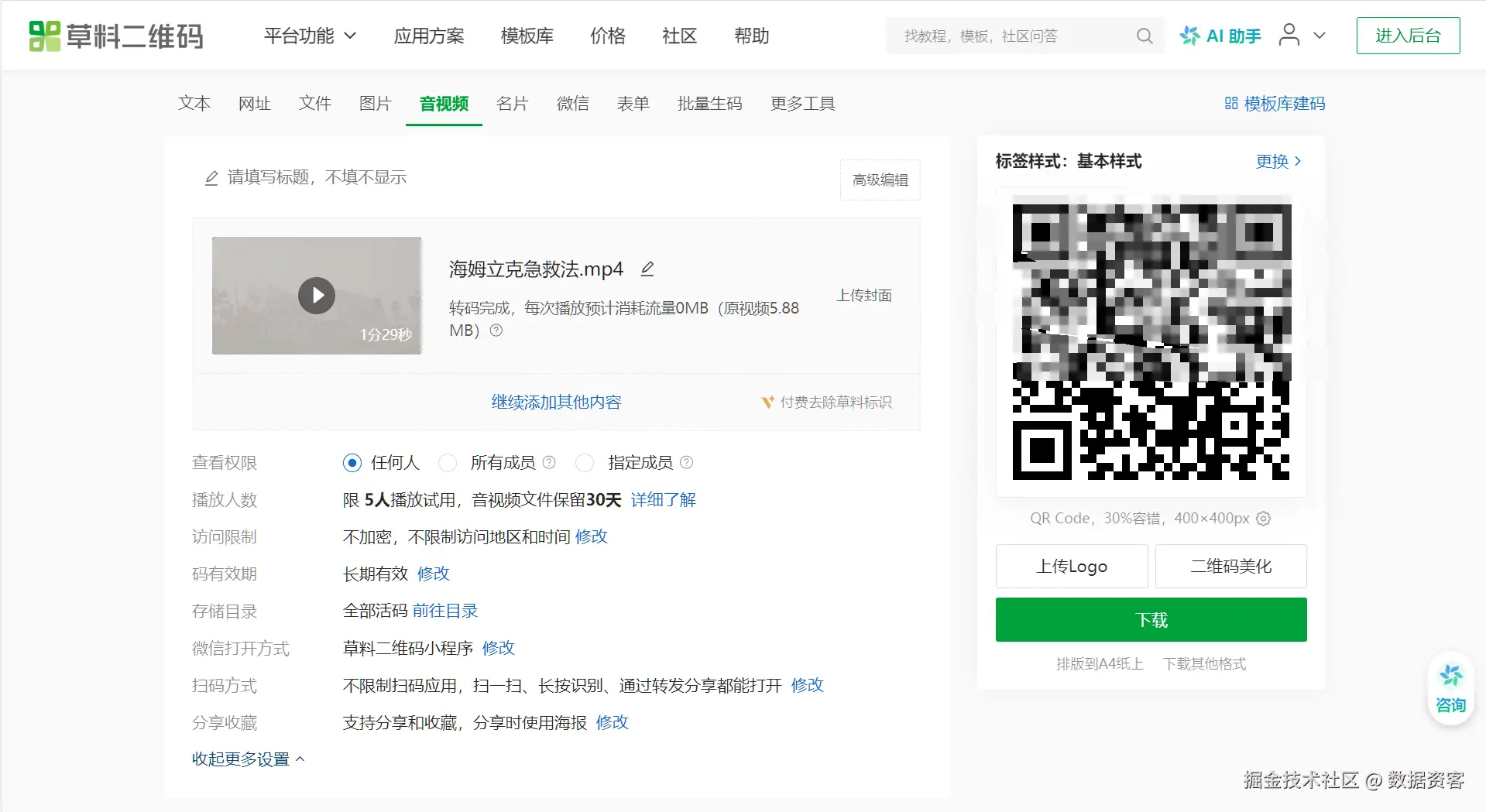Select the 指定成员 radio option
1486x812 pixels.
coord(585,463)
